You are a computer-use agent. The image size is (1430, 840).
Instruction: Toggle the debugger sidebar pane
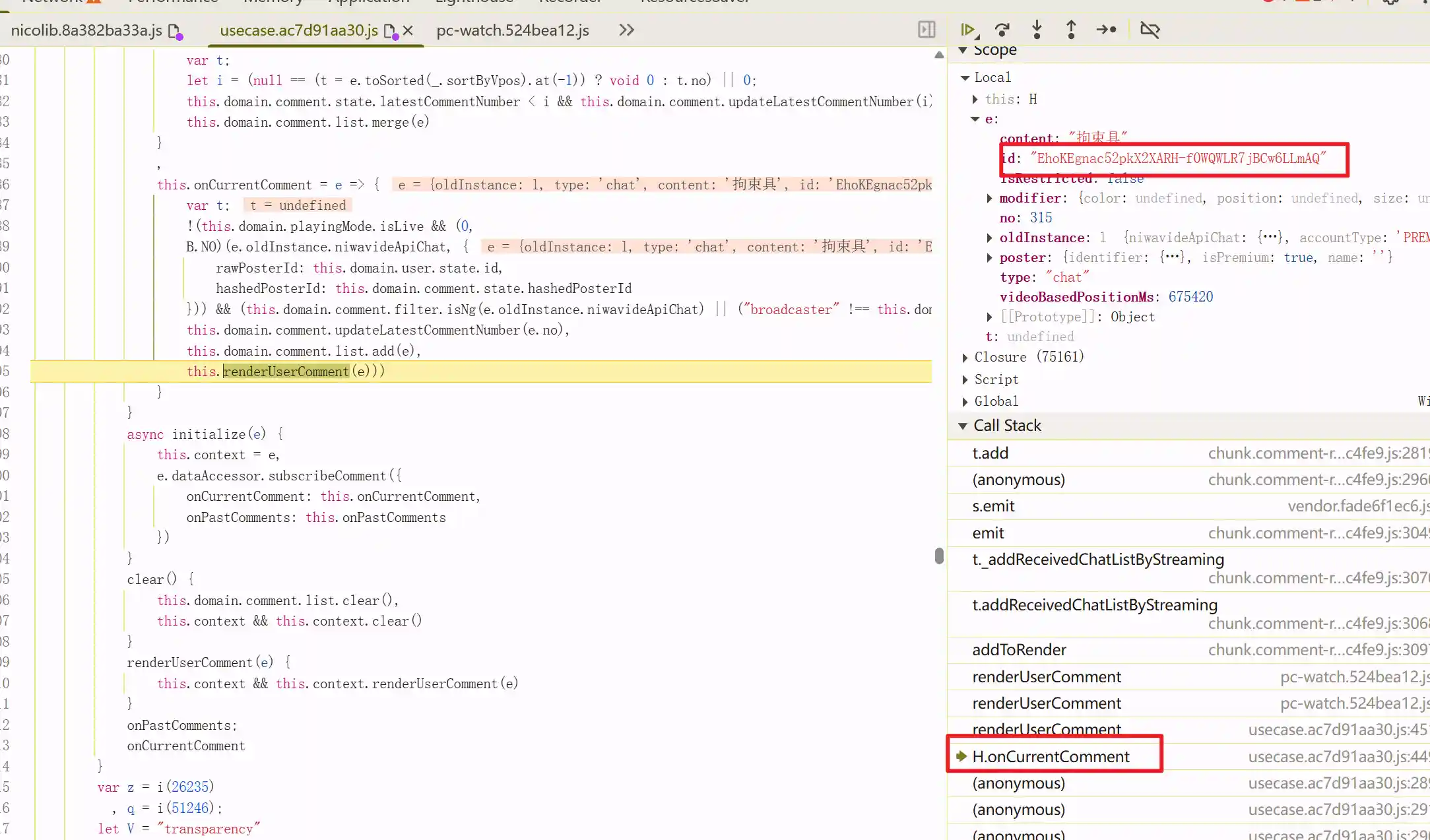pyautogui.click(x=926, y=30)
